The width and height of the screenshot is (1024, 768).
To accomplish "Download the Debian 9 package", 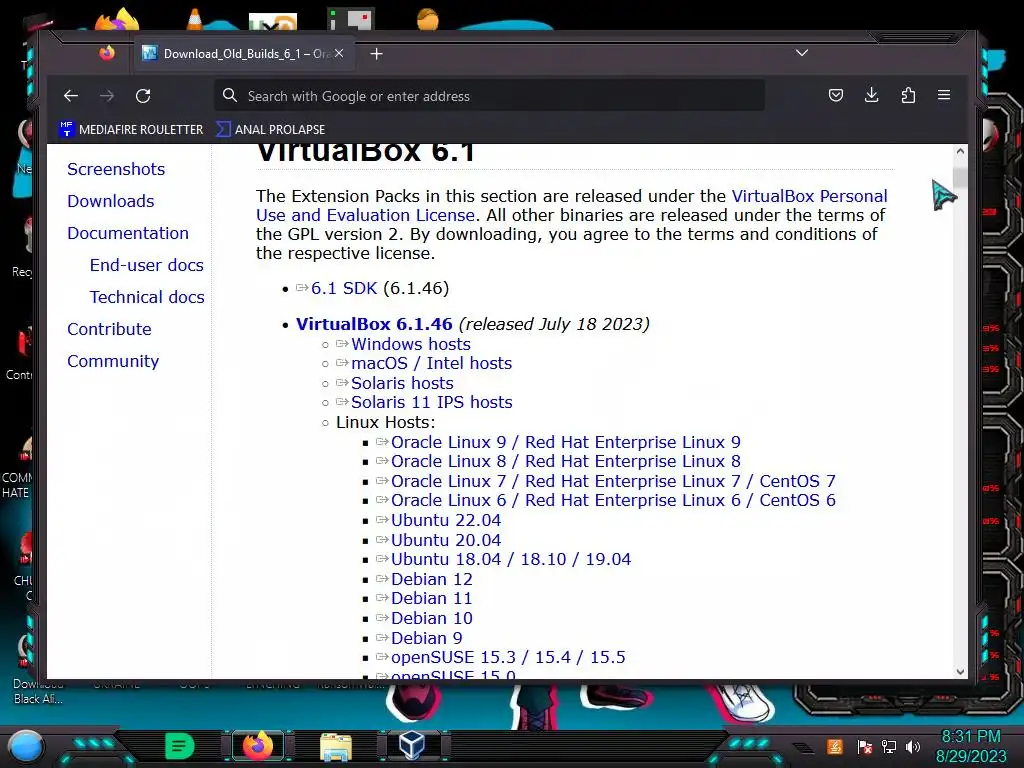I will click(426, 638).
